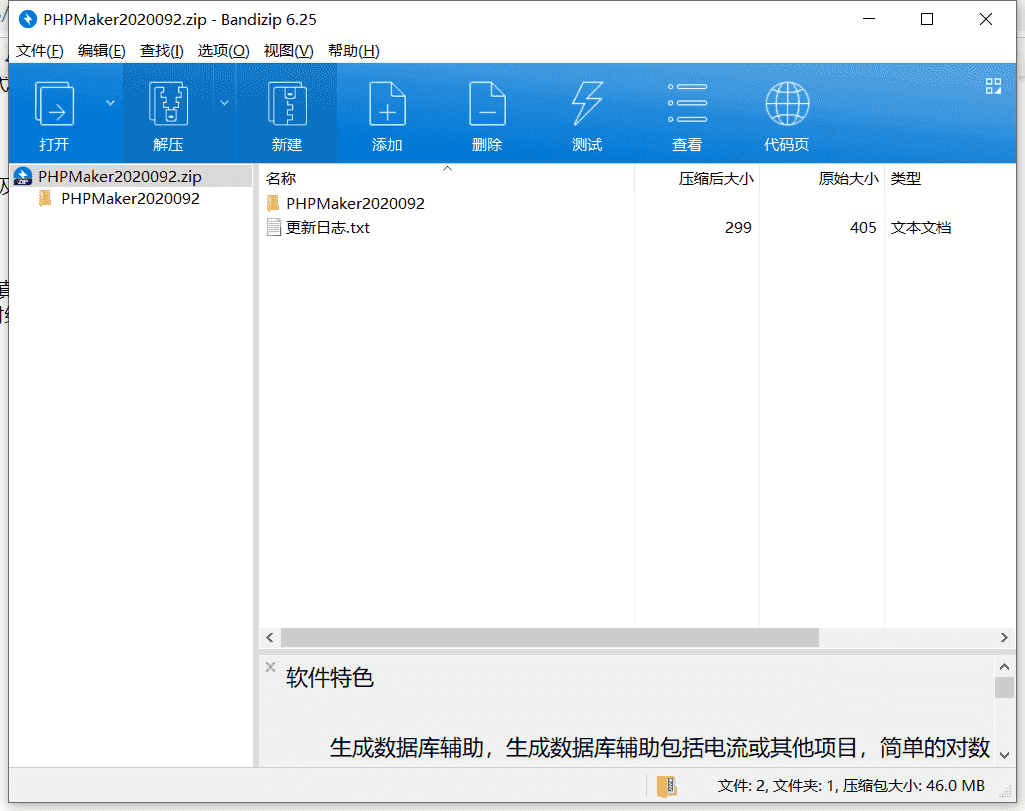Click the 软件特色 comment heading
Image resolution: width=1025 pixels, height=811 pixels.
329,678
